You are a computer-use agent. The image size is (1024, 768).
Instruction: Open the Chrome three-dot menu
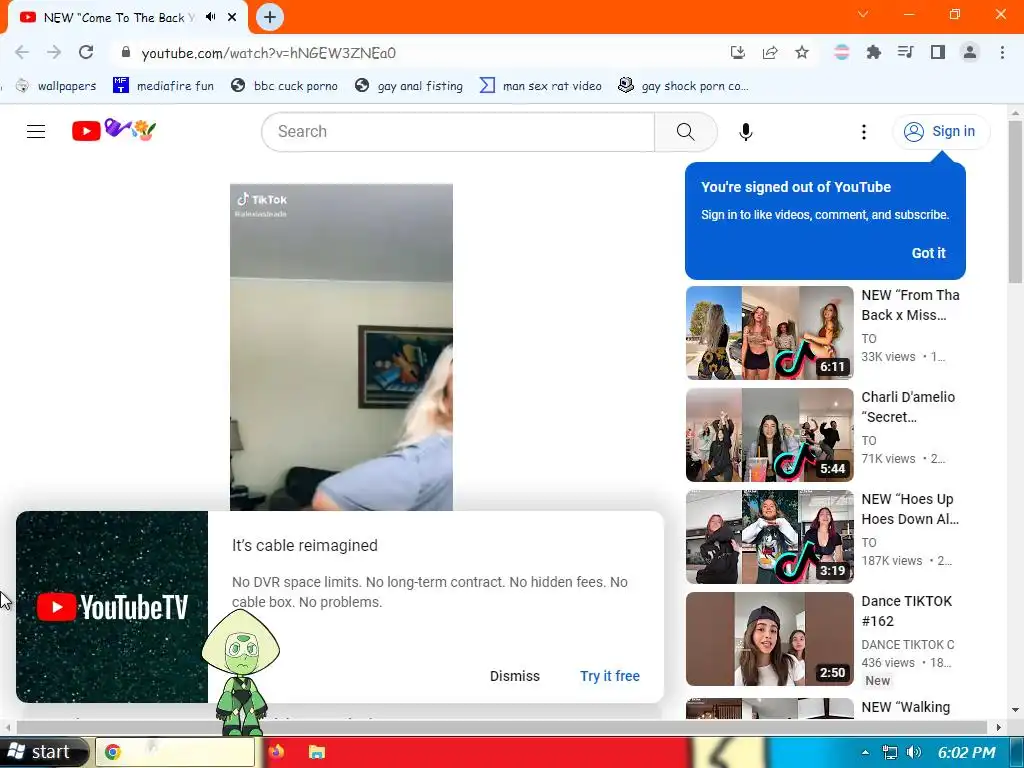pyautogui.click(x=1002, y=52)
